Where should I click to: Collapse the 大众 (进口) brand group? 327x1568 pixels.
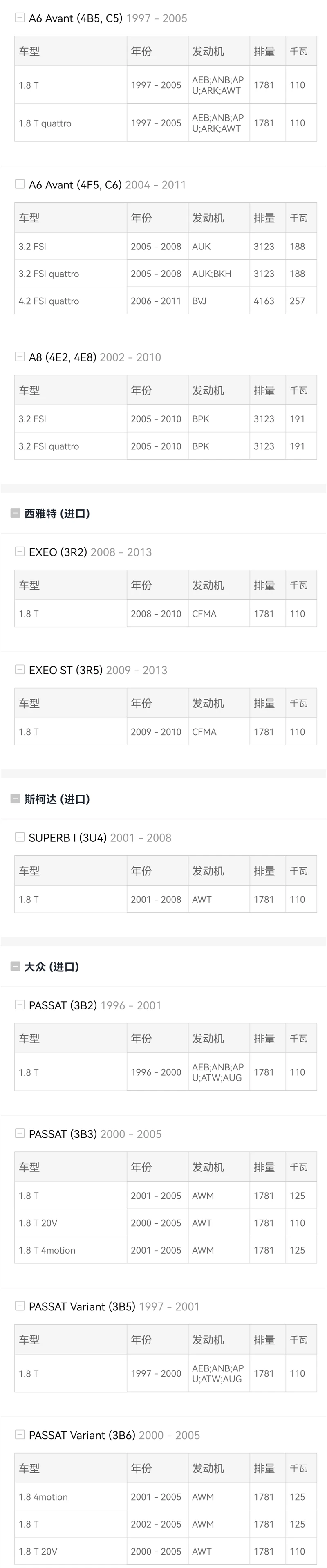click(x=15, y=966)
